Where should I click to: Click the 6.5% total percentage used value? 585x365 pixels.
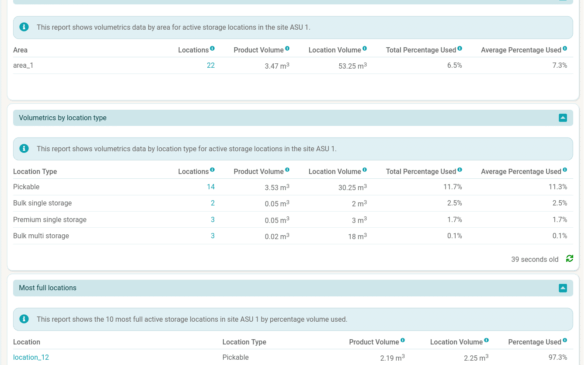click(x=454, y=65)
